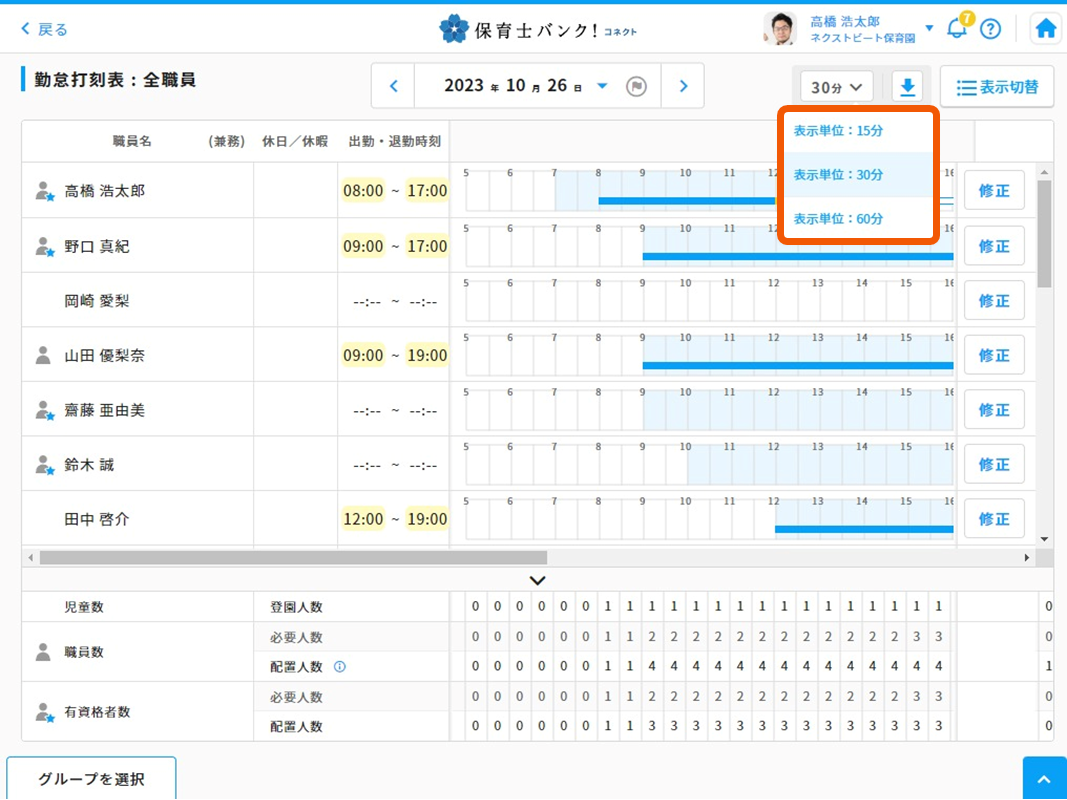This screenshot has width=1067, height=800.
Task: Select 表示単位：60分 option
Action: point(838,218)
